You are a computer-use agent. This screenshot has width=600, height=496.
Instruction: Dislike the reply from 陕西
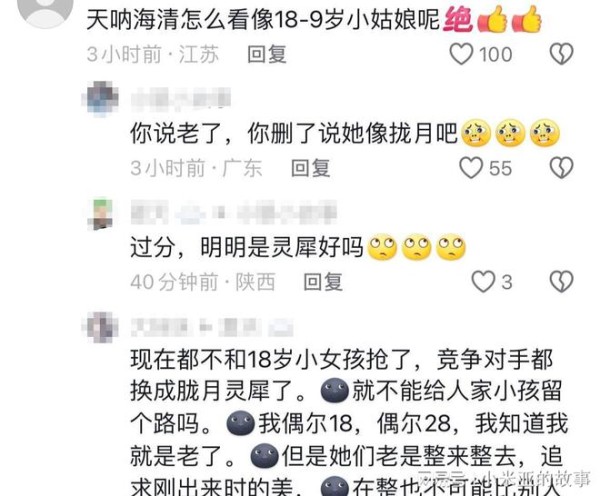(x=561, y=282)
